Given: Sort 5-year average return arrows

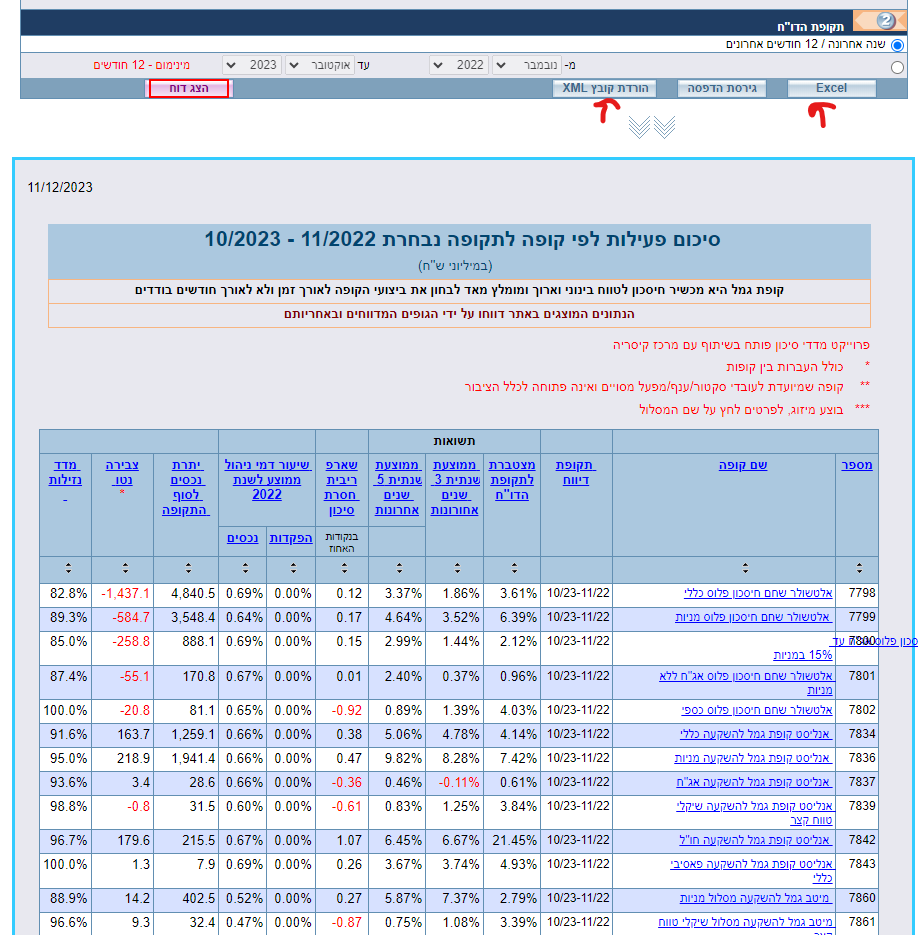Looking at the screenshot, I should coord(399,568).
